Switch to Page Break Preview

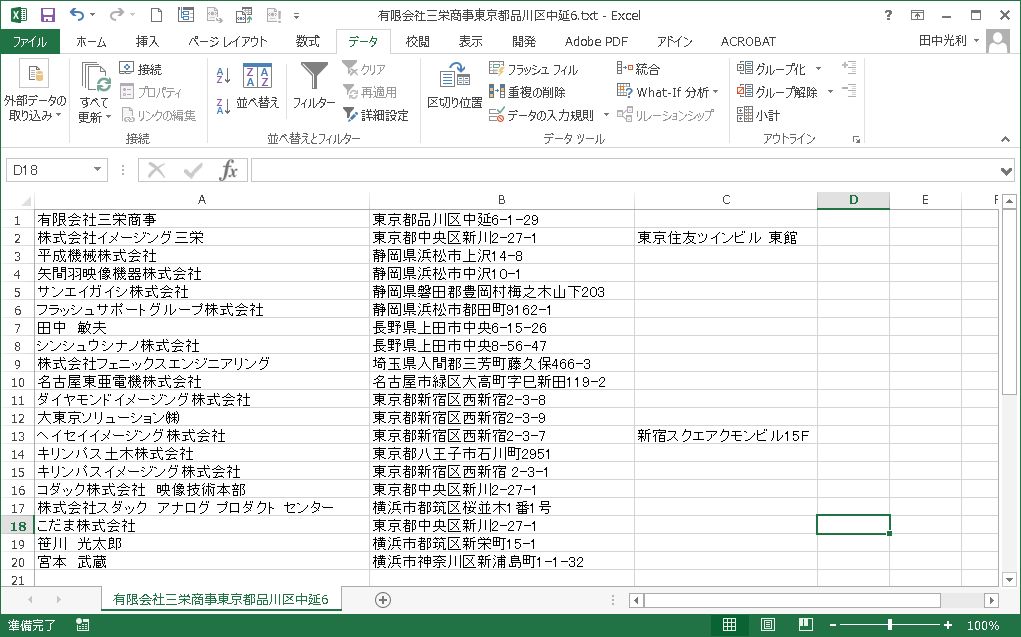coord(805,625)
